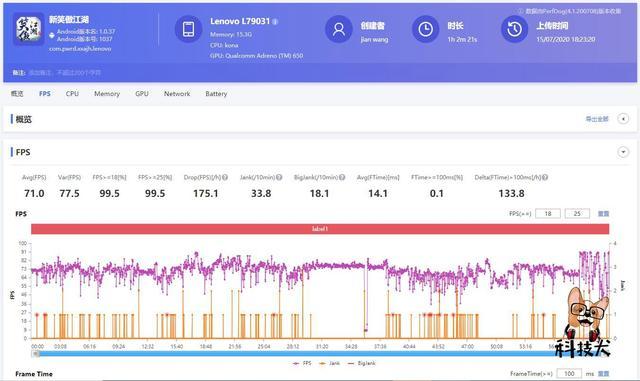Click the Android version icon

52,36
